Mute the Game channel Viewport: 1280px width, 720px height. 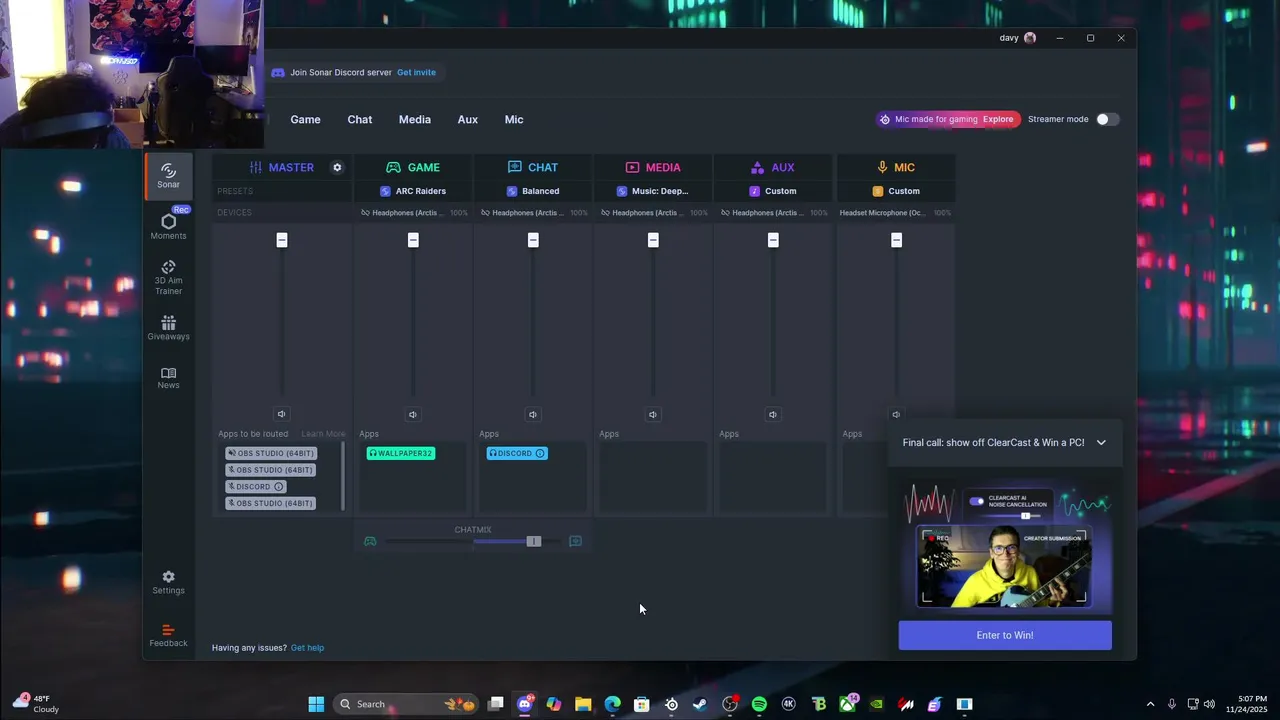coord(413,414)
